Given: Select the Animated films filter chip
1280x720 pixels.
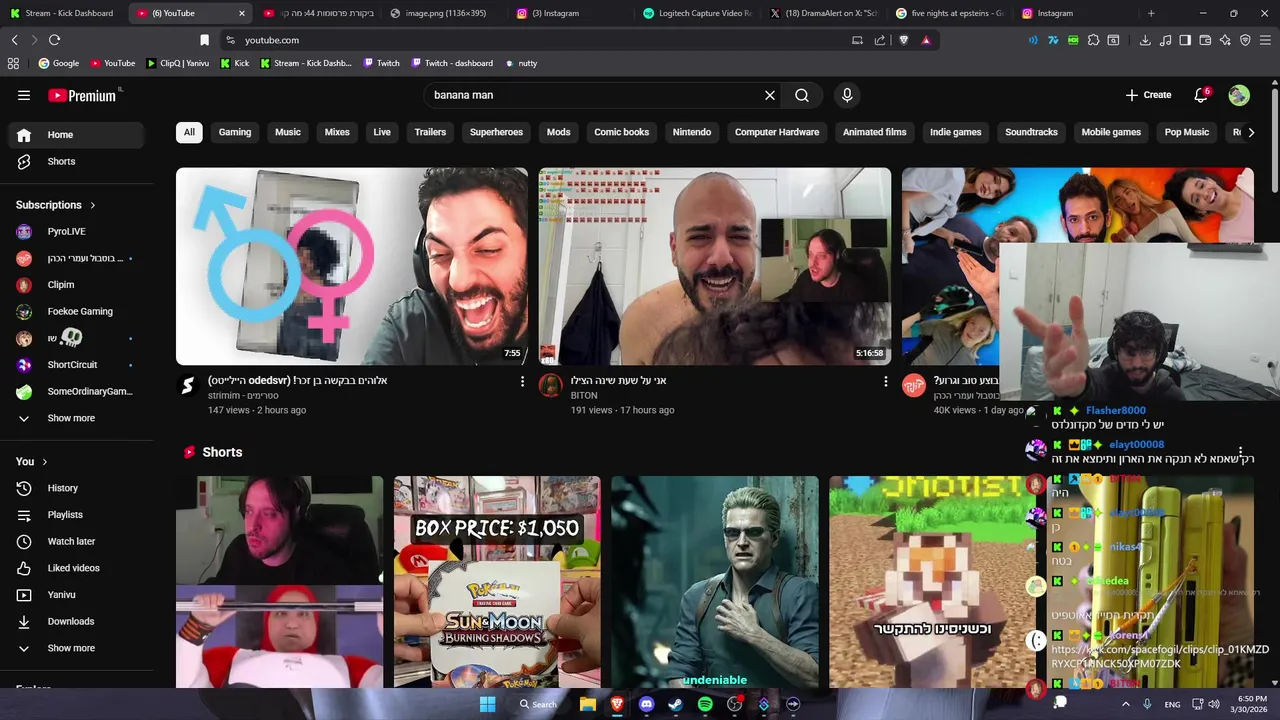Looking at the screenshot, I should tap(875, 132).
